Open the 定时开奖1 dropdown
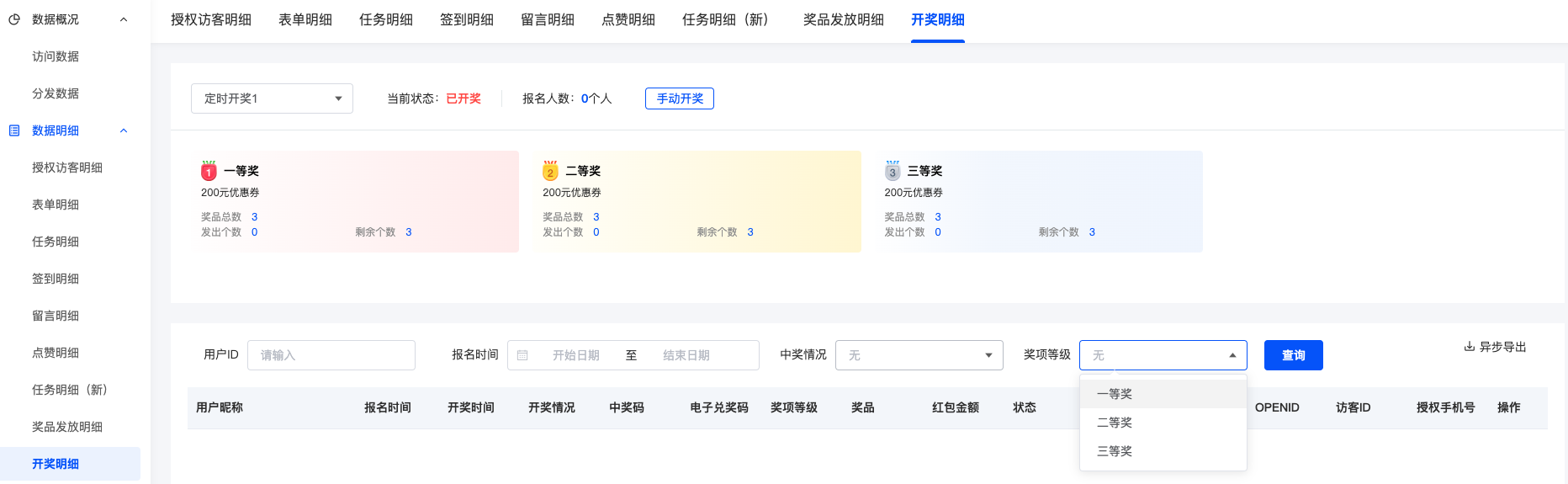Viewport: 1568px width, 484px height. 272,98
